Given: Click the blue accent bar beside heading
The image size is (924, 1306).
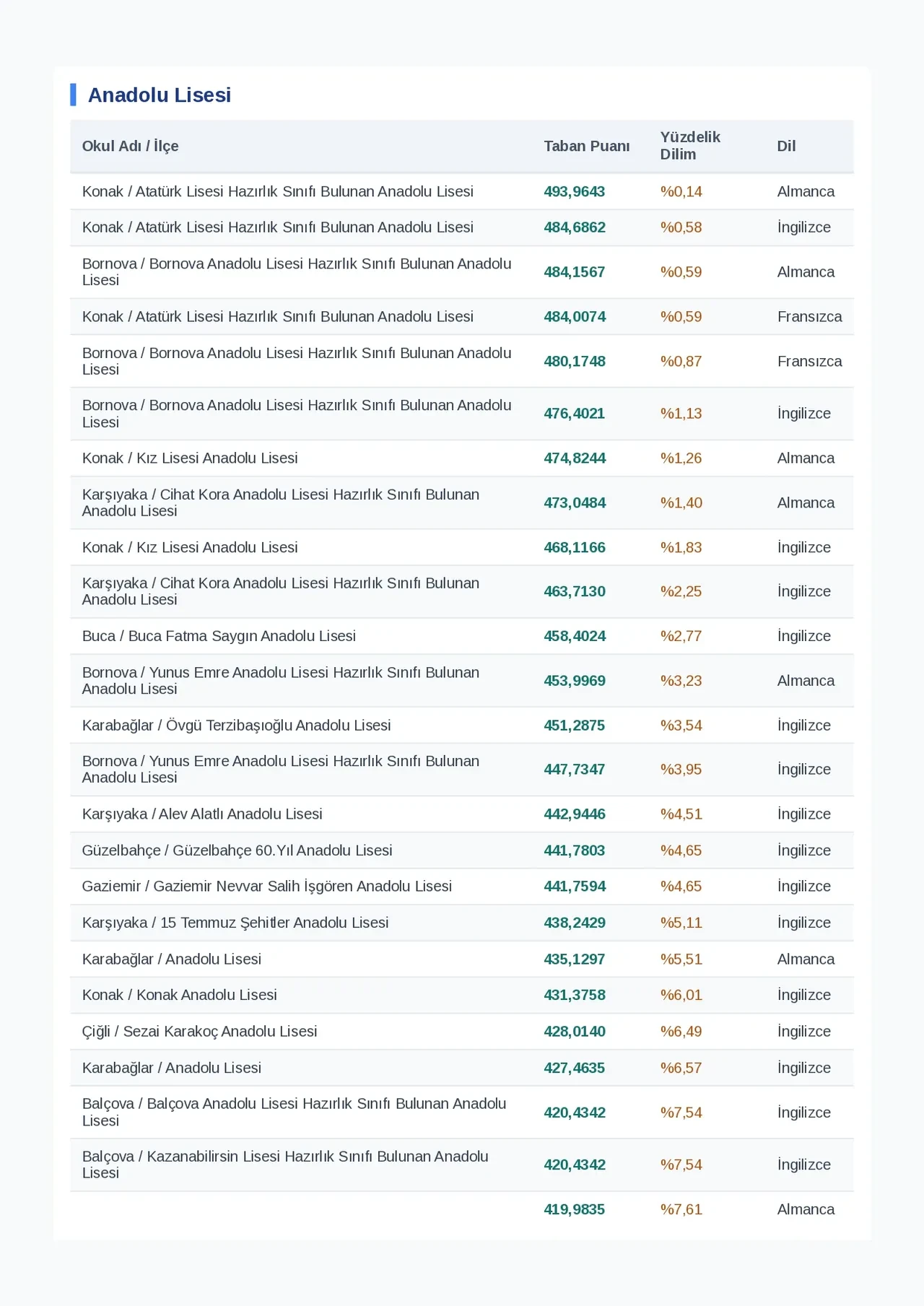Looking at the screenshot, I should [x=73, y=95].
